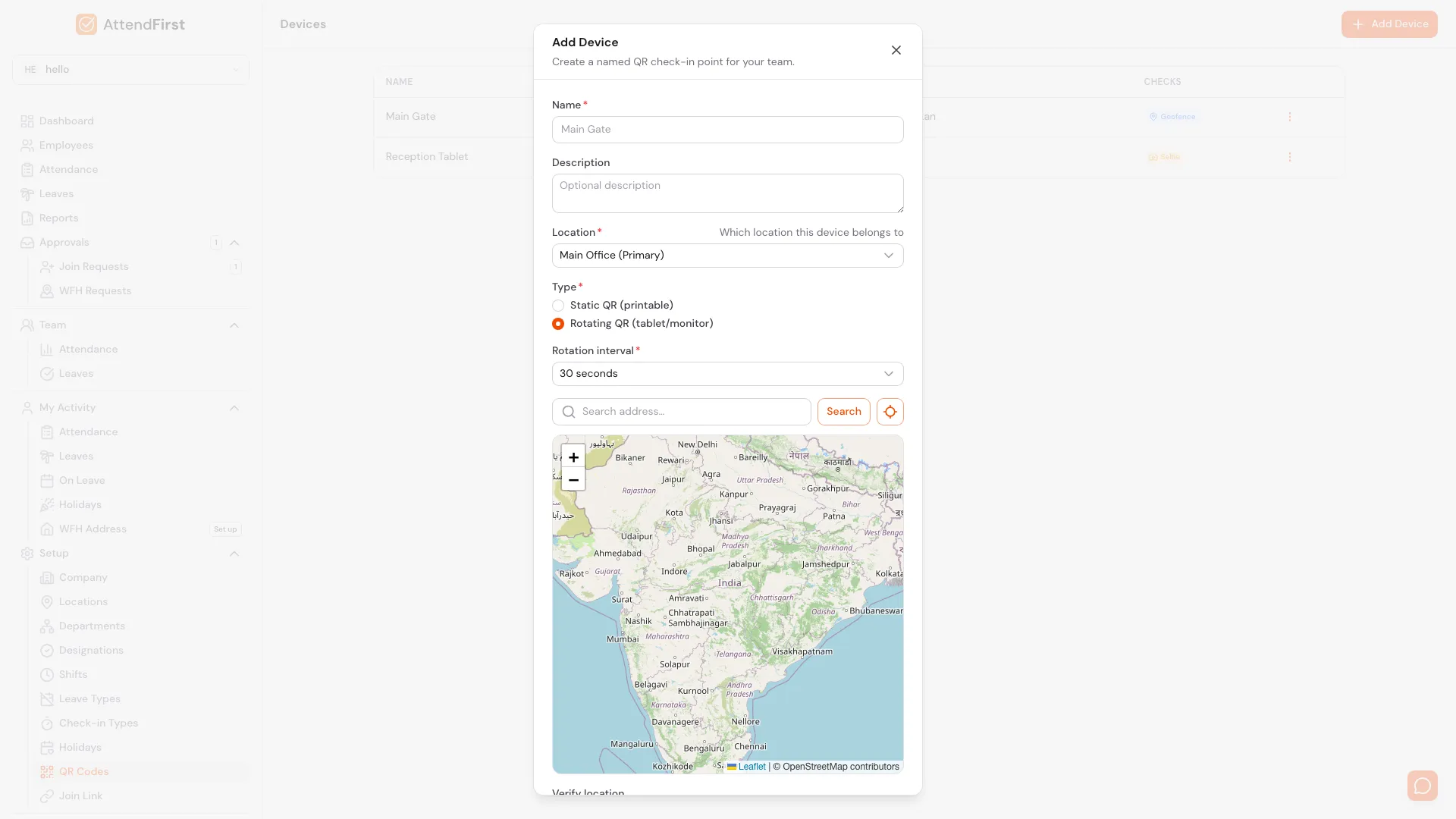Viewport: 1456px width, 819px height.
Task: Click the Designations icon
Action: (47, 651)
